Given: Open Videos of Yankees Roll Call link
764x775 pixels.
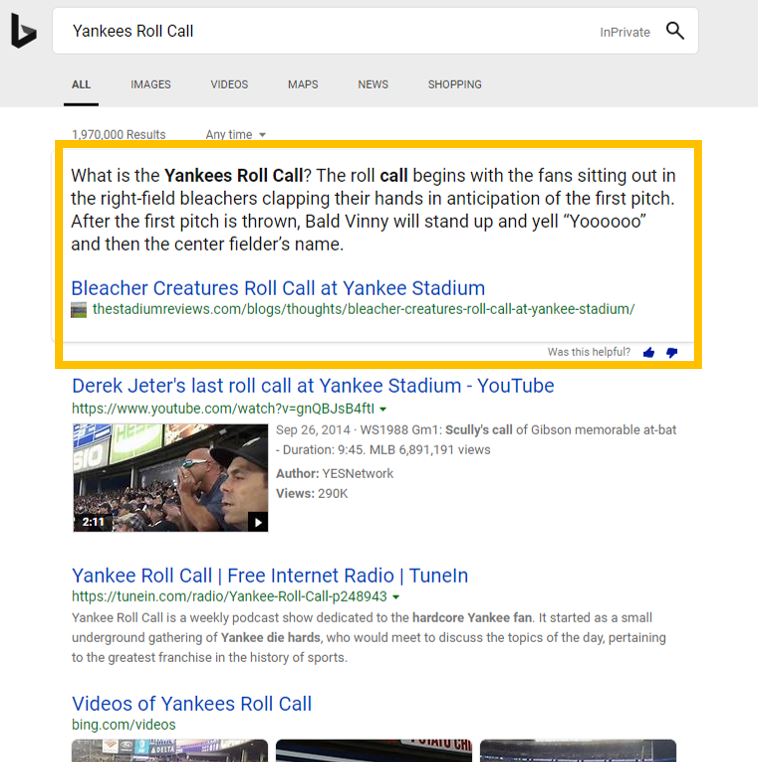Looking at the screenshot, I should [192, 703].
